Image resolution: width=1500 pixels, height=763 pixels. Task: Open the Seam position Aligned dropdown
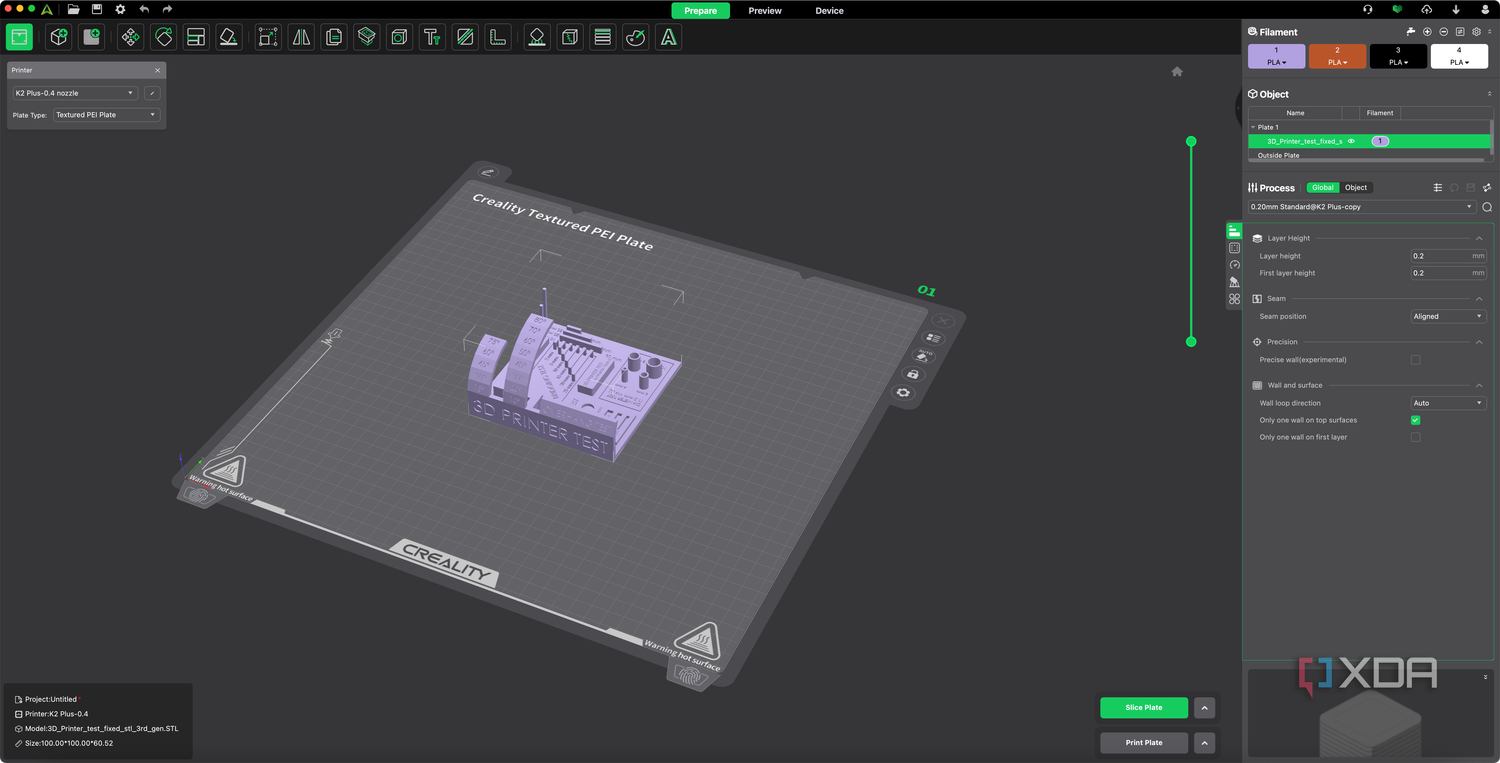(x=1448, y=316)
